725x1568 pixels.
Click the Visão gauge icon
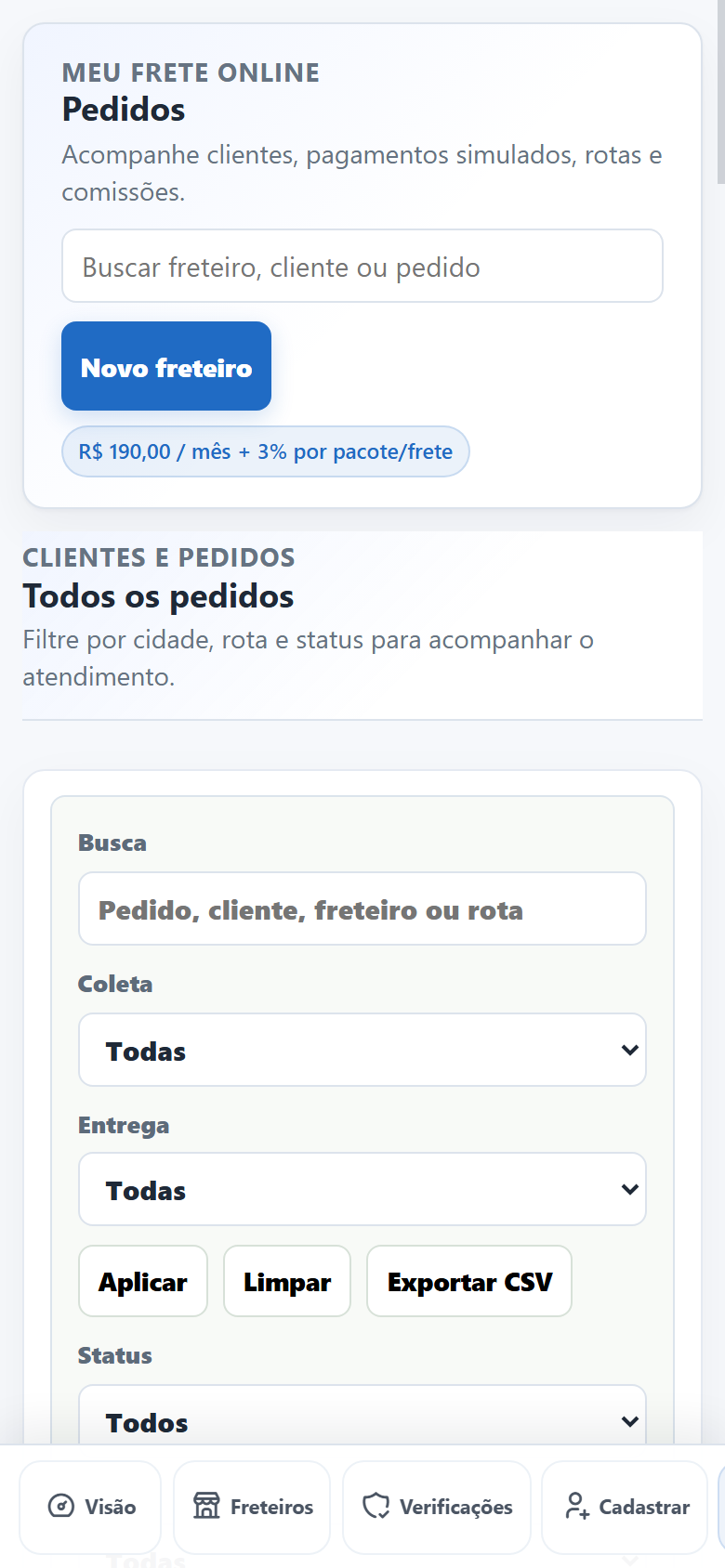[x=60, y=1506]
